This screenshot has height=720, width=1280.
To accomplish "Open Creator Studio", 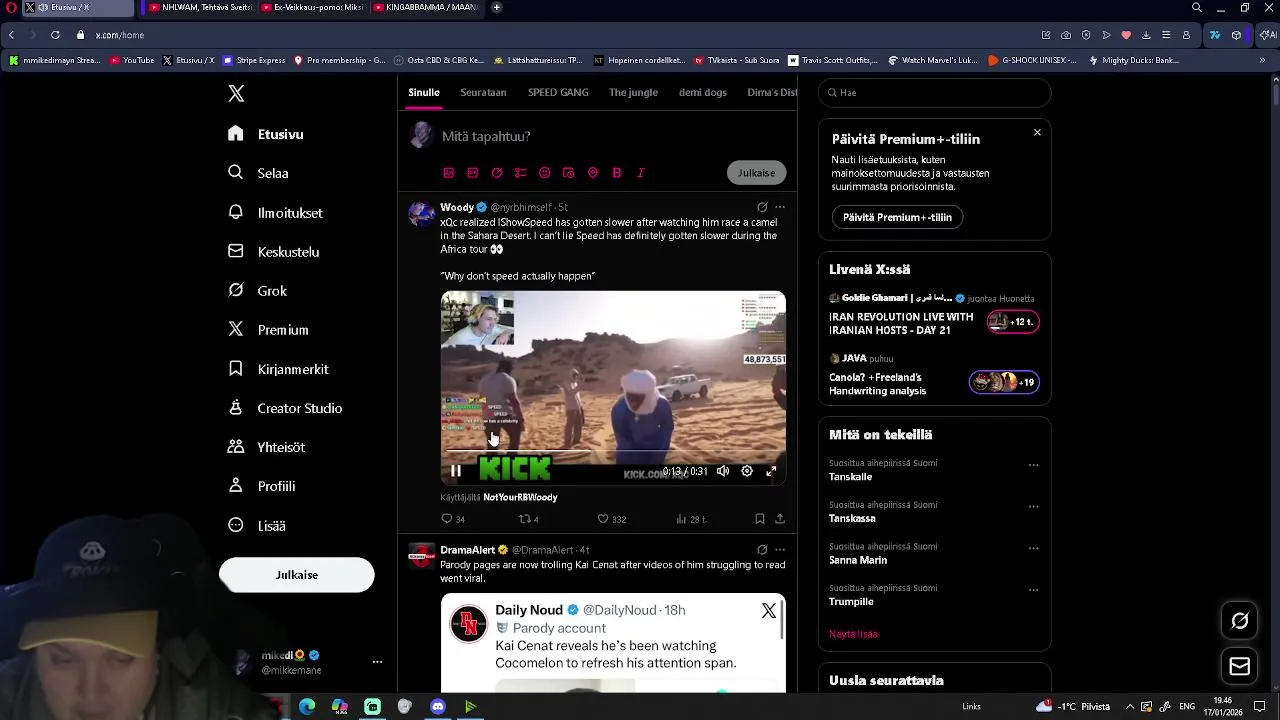I will click(285, 408).
